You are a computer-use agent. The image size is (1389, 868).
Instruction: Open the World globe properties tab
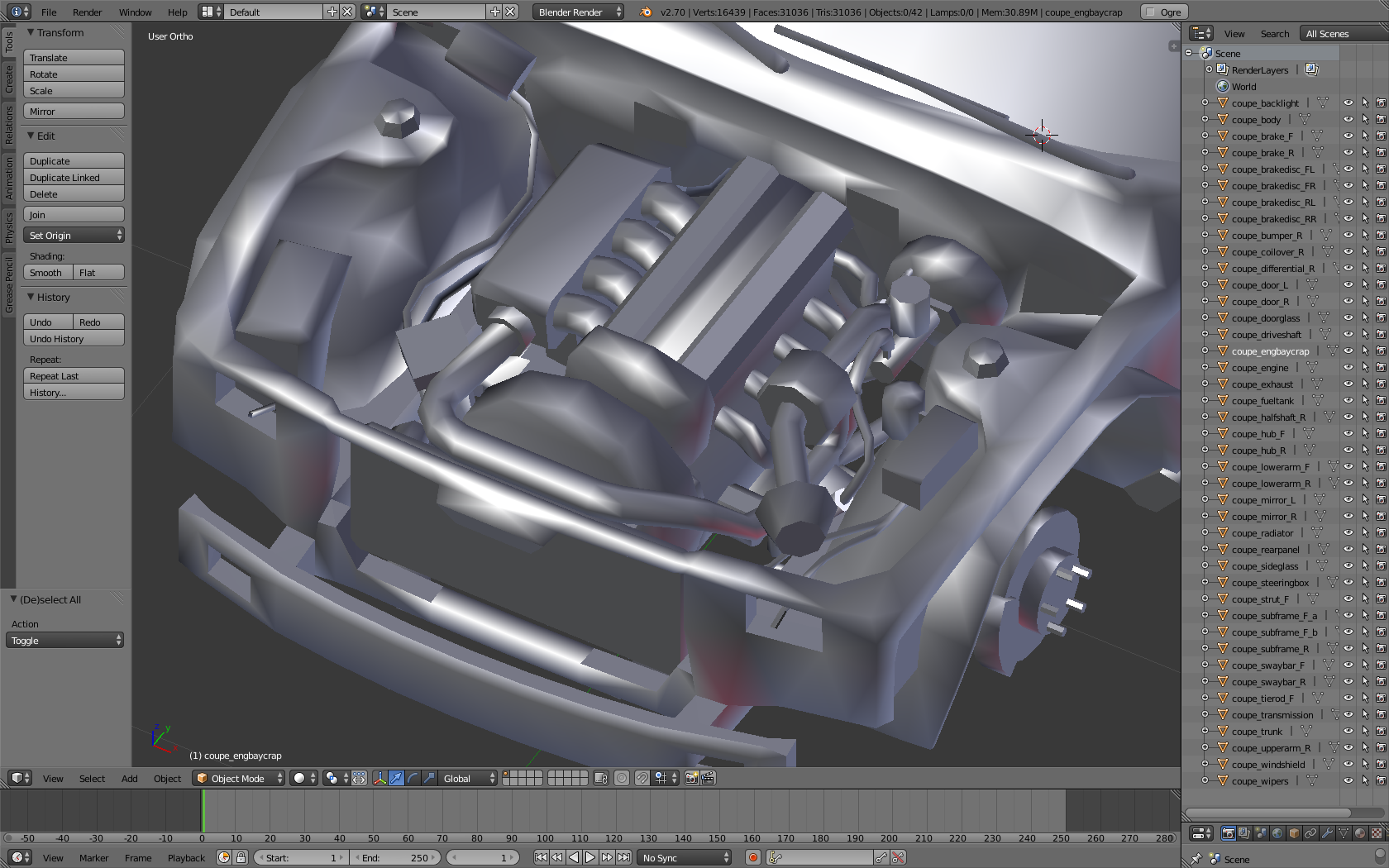click(x=1277, y=833)
